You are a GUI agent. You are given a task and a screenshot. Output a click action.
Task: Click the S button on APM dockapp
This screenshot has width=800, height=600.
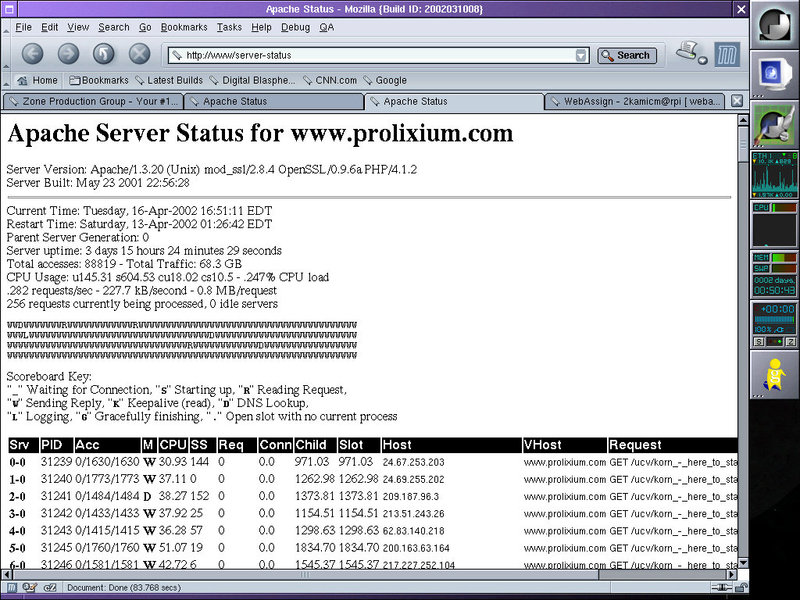click(759, 341)
